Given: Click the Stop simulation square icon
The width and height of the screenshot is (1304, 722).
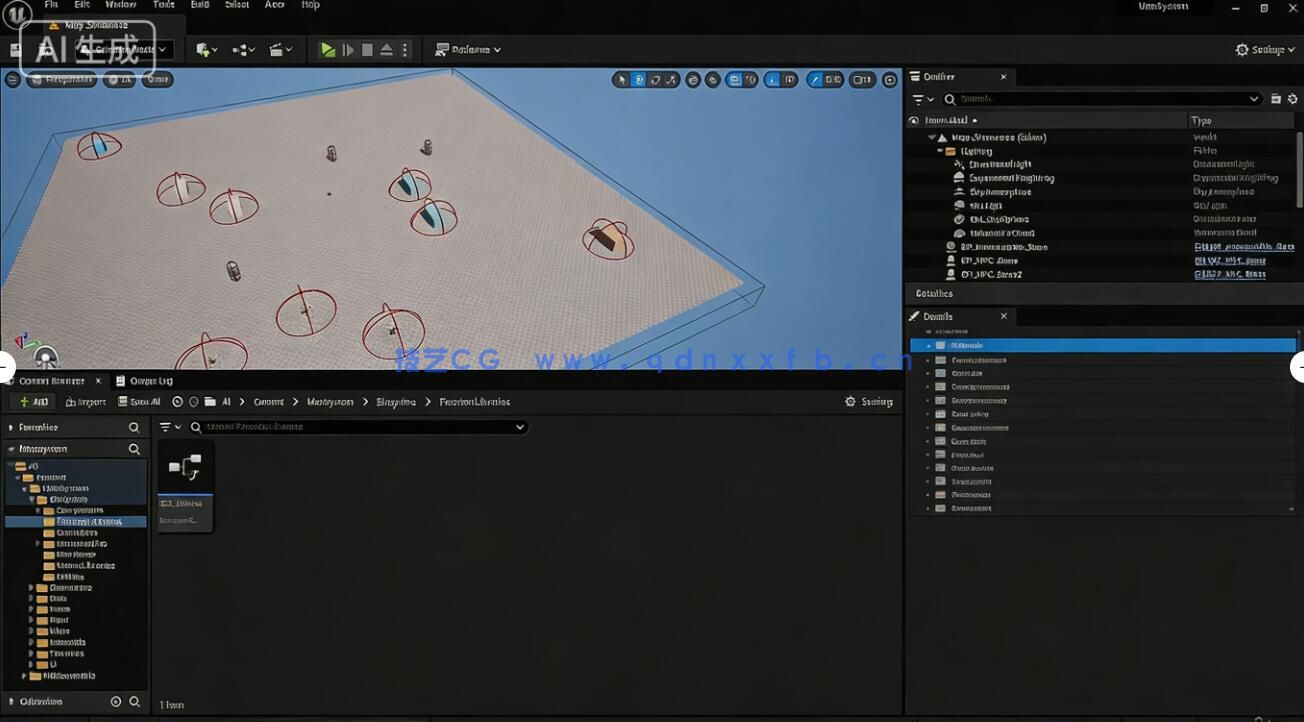Looking at the screenshot, I should 367,50.
